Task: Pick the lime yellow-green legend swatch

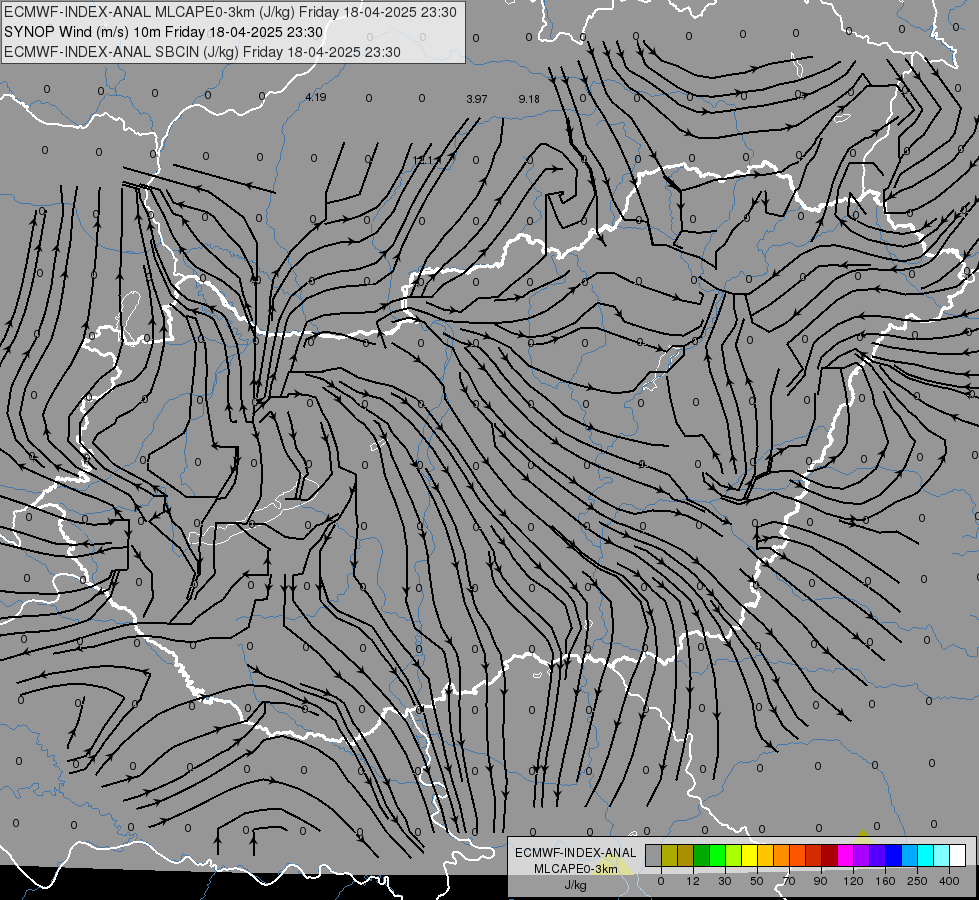Action: 734,855
